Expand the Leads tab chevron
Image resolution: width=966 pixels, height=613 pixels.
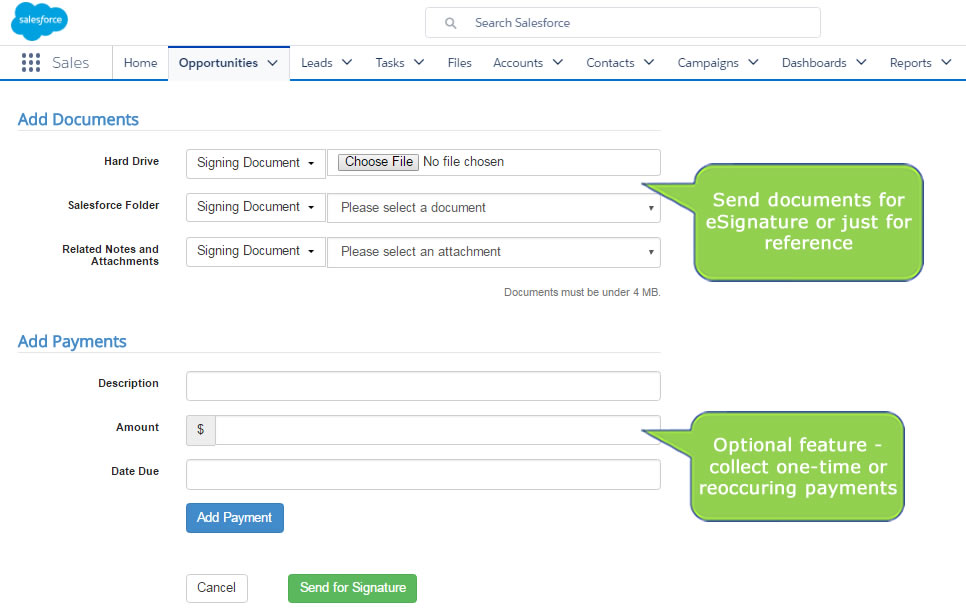[347, 62]
